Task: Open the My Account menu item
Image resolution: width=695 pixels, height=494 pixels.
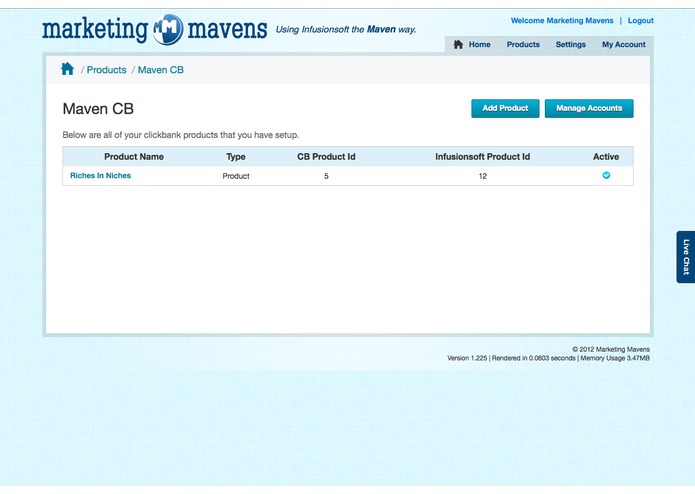Action: pyautogui.click(x=624, y=44)
